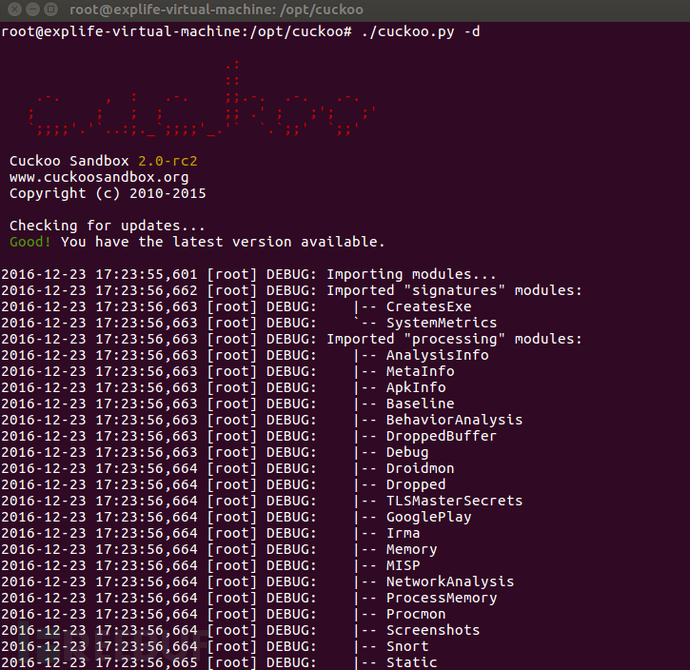Screen dimensions: 690x670
Task: Click the timestamp '2016-12-23 17:23:56,665'
Action: tap(99, 663)
